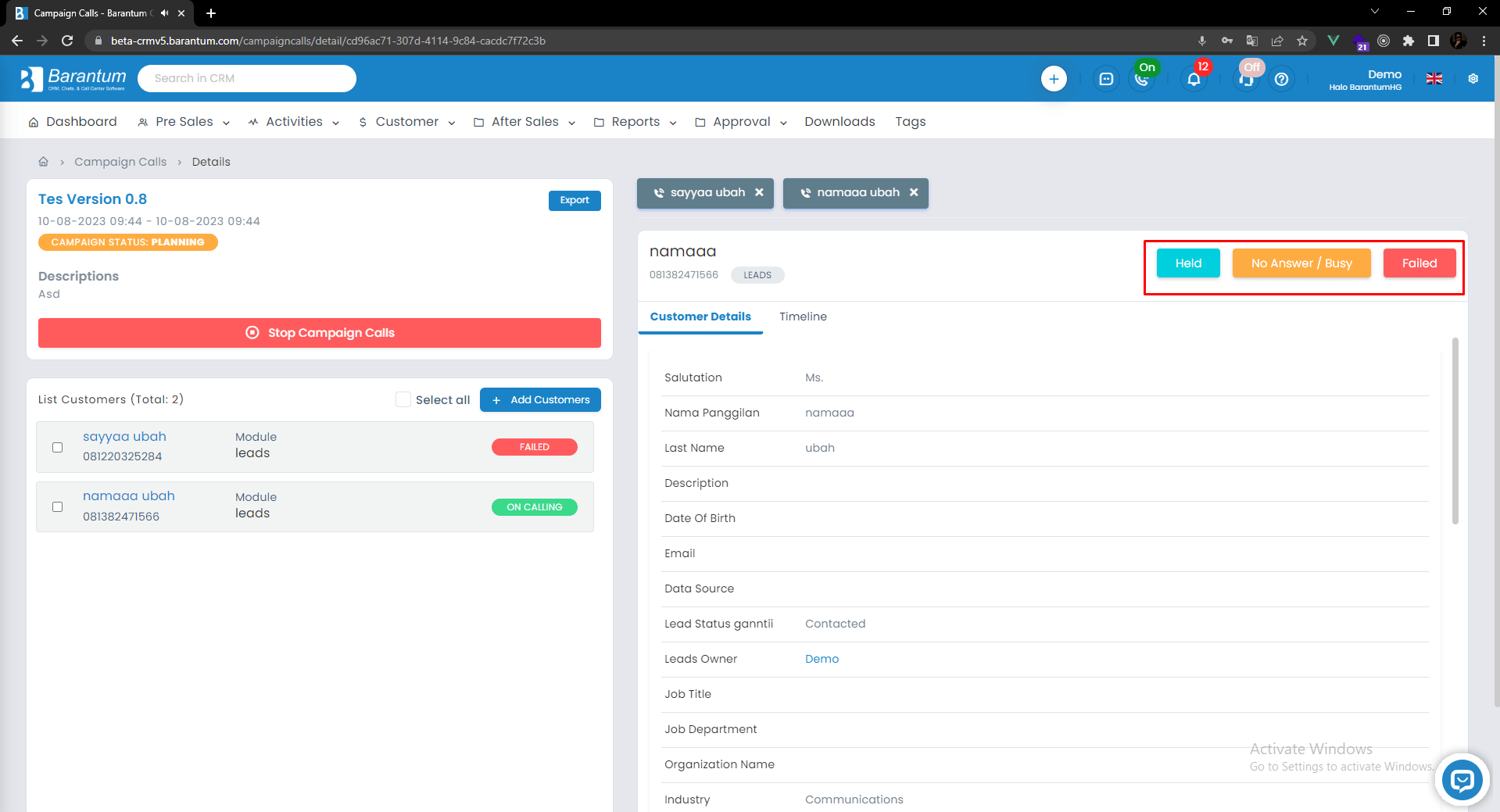Click the plus quick-add icon in header
The image size is (1500, 812).
click(x=1053, y=79)
